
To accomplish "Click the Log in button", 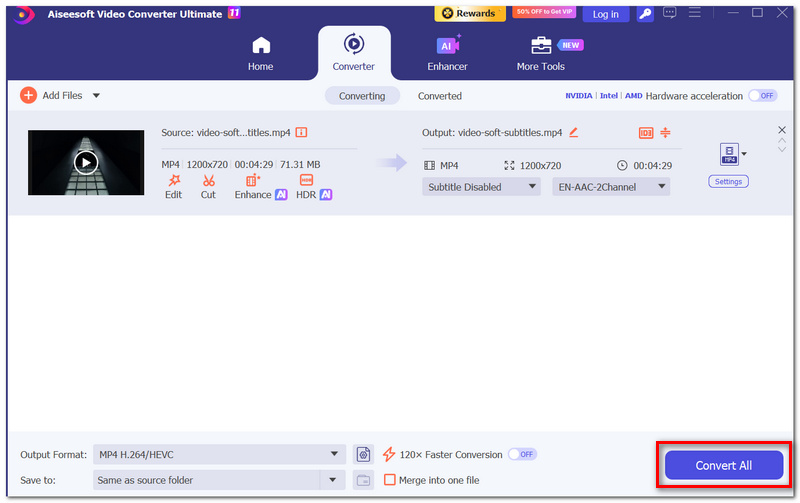I will (x=606, y=14).
